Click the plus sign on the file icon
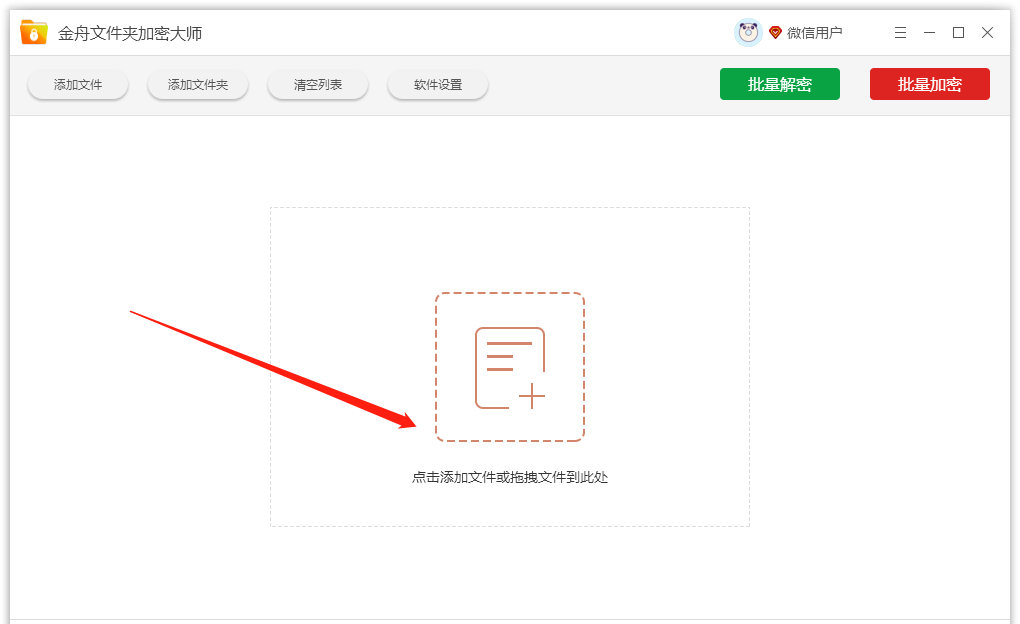1020x624 pixels. pos(533,396)
